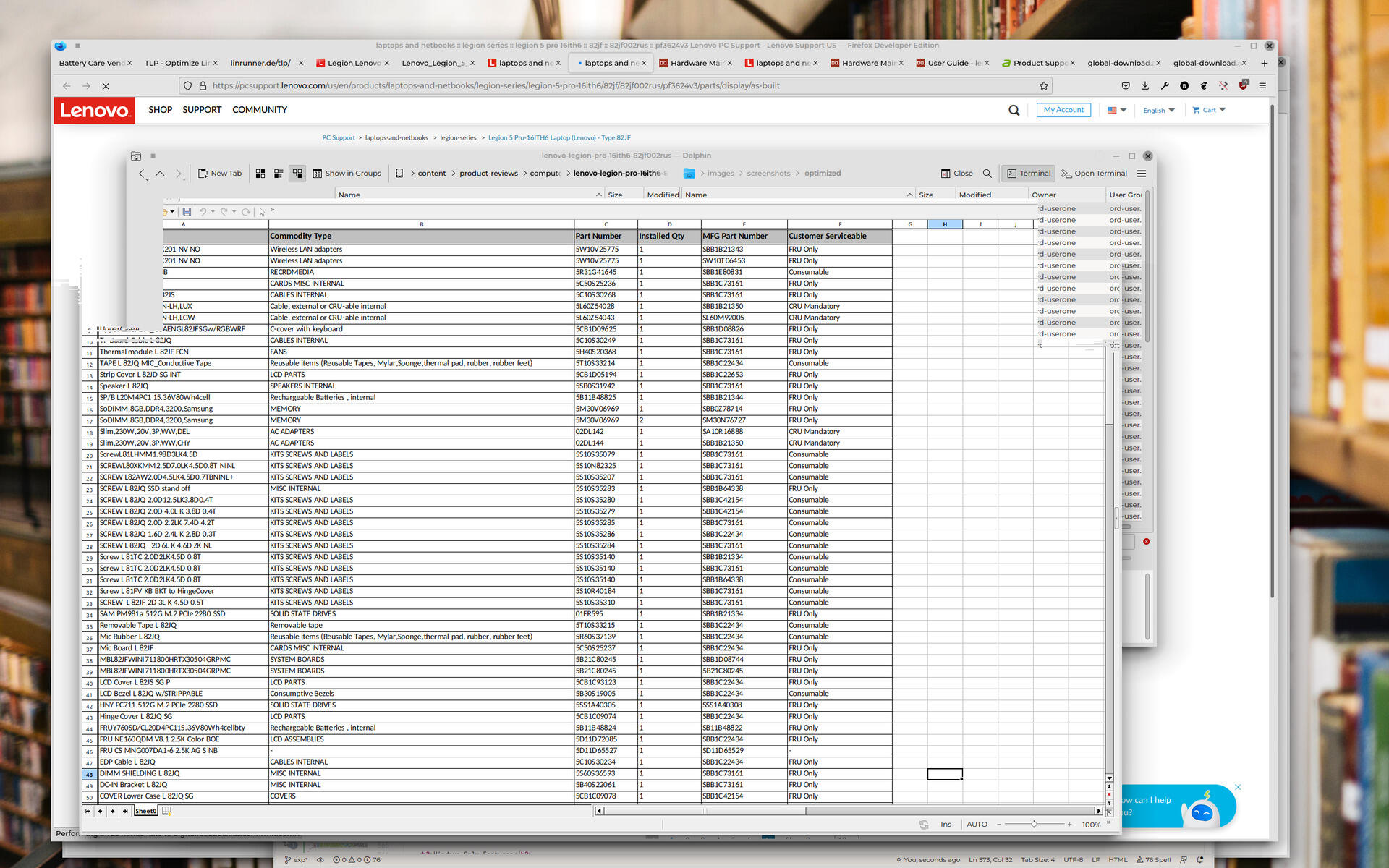Close the chat help popup

[1238, 787]
